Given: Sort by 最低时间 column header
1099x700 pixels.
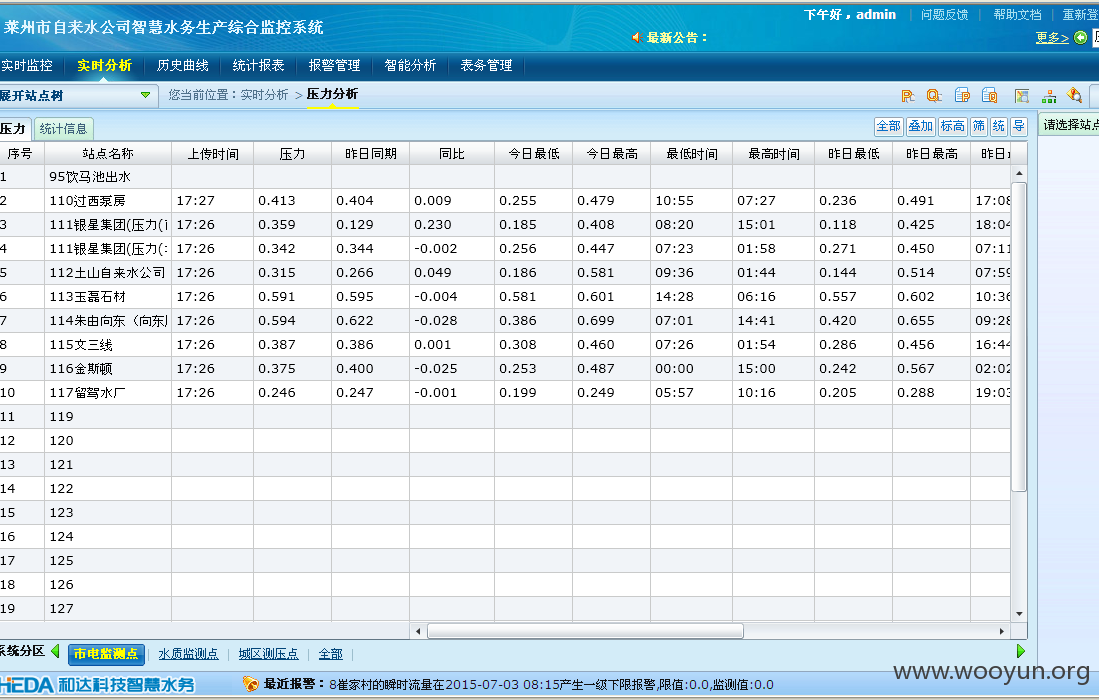Looking at the screenshot, I should click(692, 153).
